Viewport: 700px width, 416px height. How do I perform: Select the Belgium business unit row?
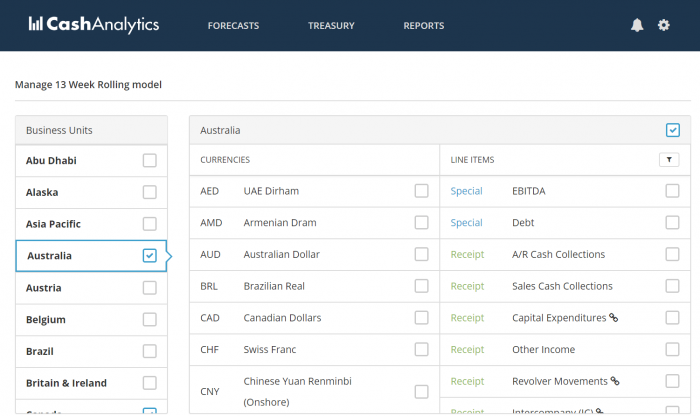92,319
